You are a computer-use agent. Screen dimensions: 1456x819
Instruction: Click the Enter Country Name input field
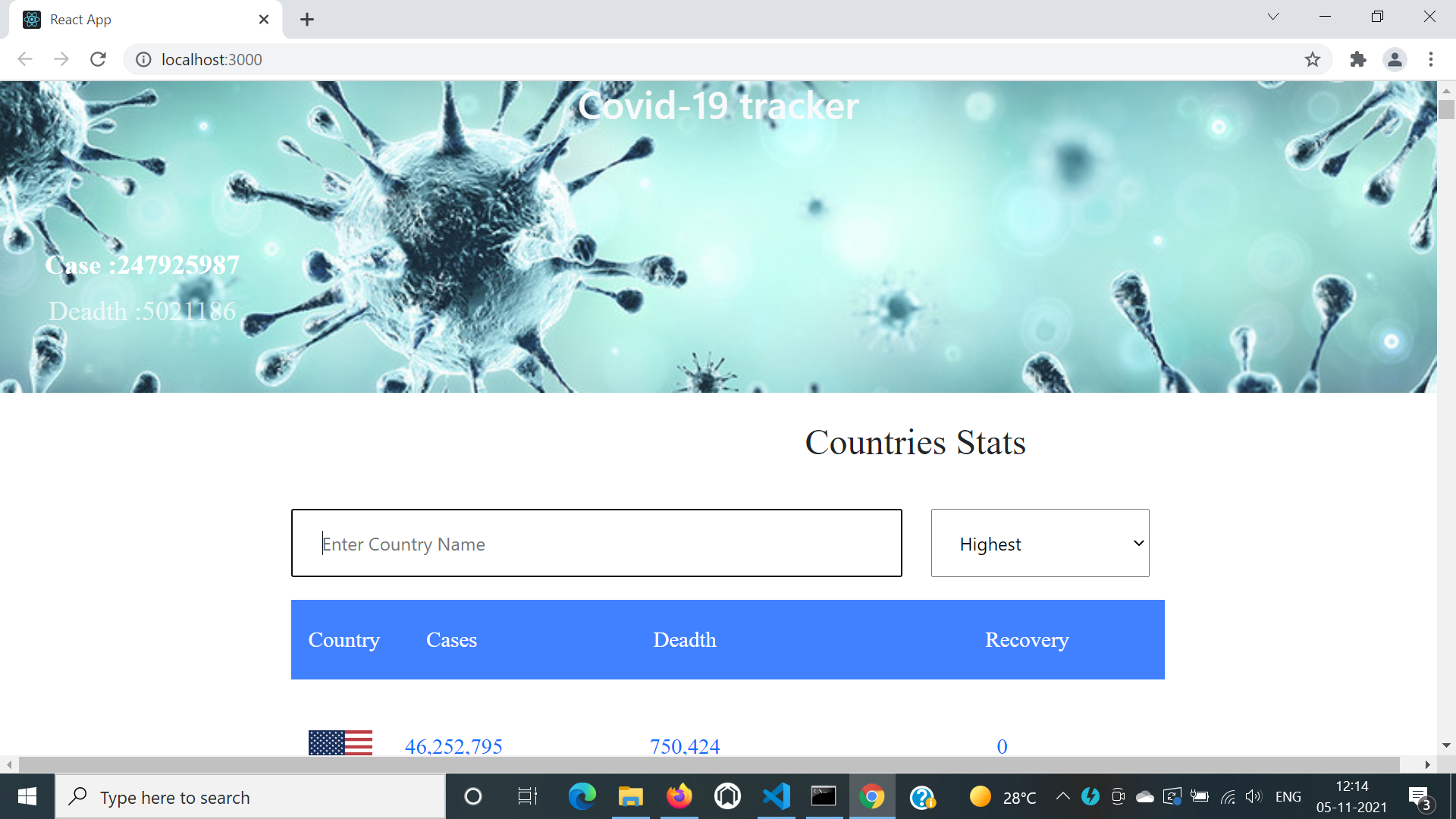(596, 543)
